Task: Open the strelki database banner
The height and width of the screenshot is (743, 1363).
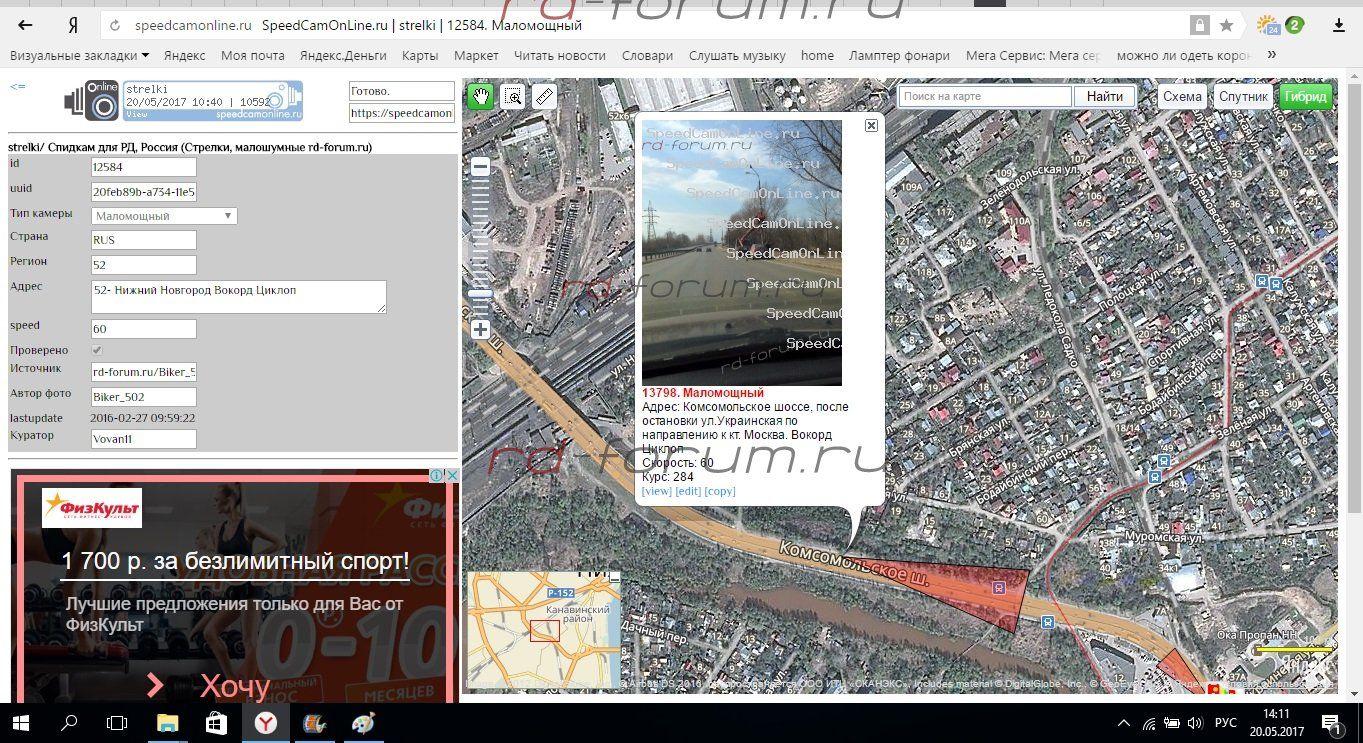Action: click(x=212, y=101)
